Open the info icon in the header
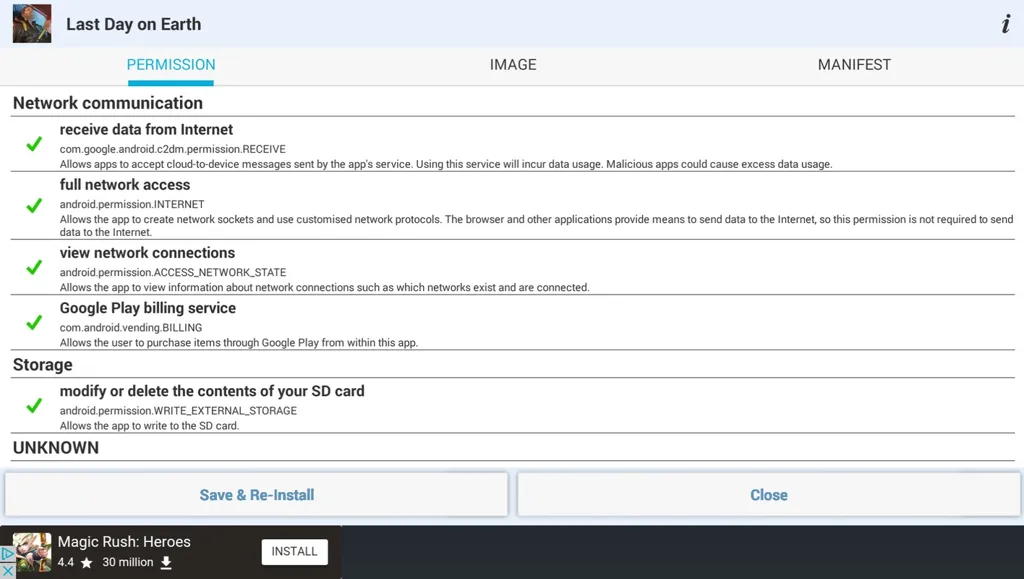 [x=1006, y=24]
